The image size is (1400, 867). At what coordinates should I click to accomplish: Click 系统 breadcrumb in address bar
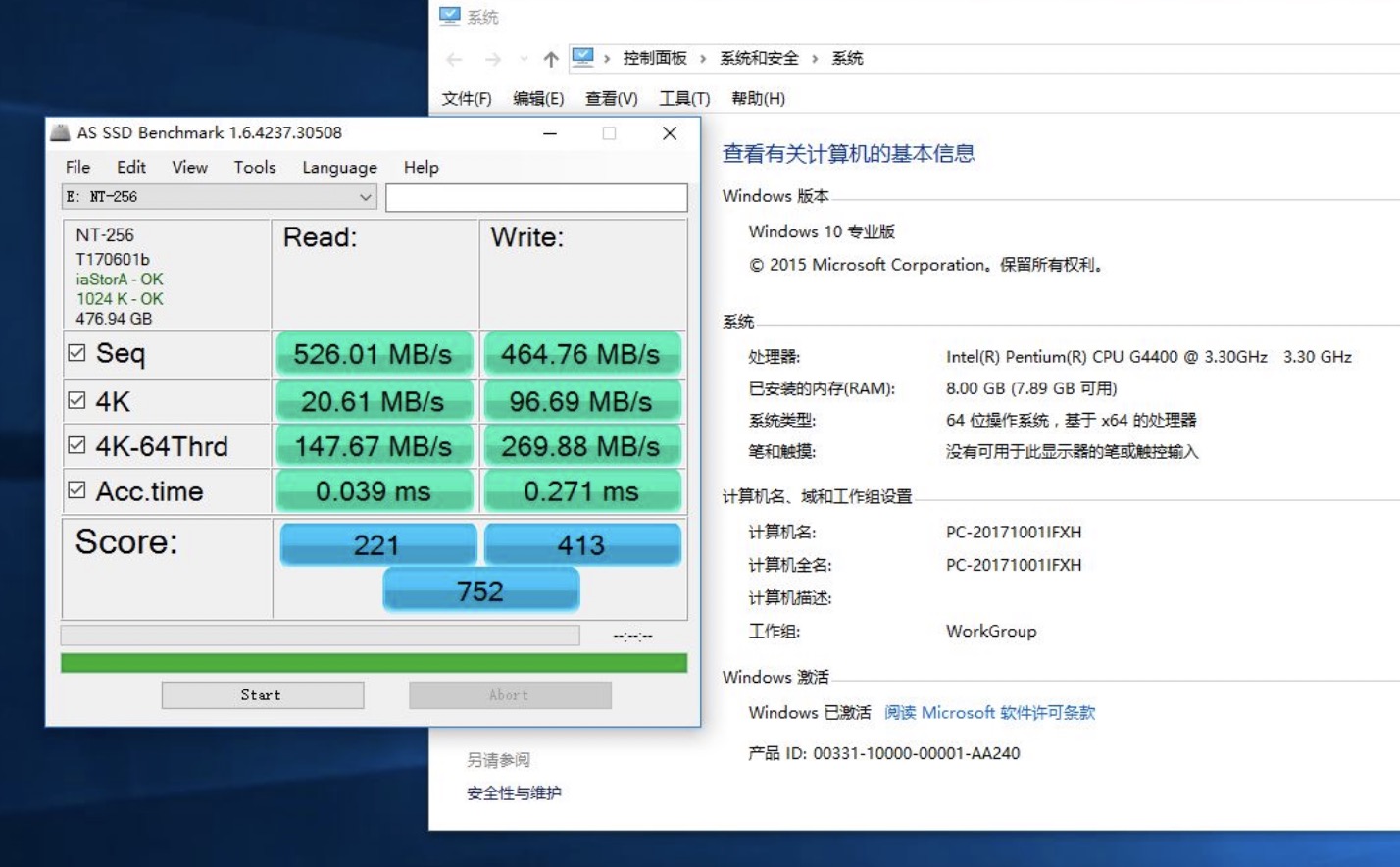[847, 58]
